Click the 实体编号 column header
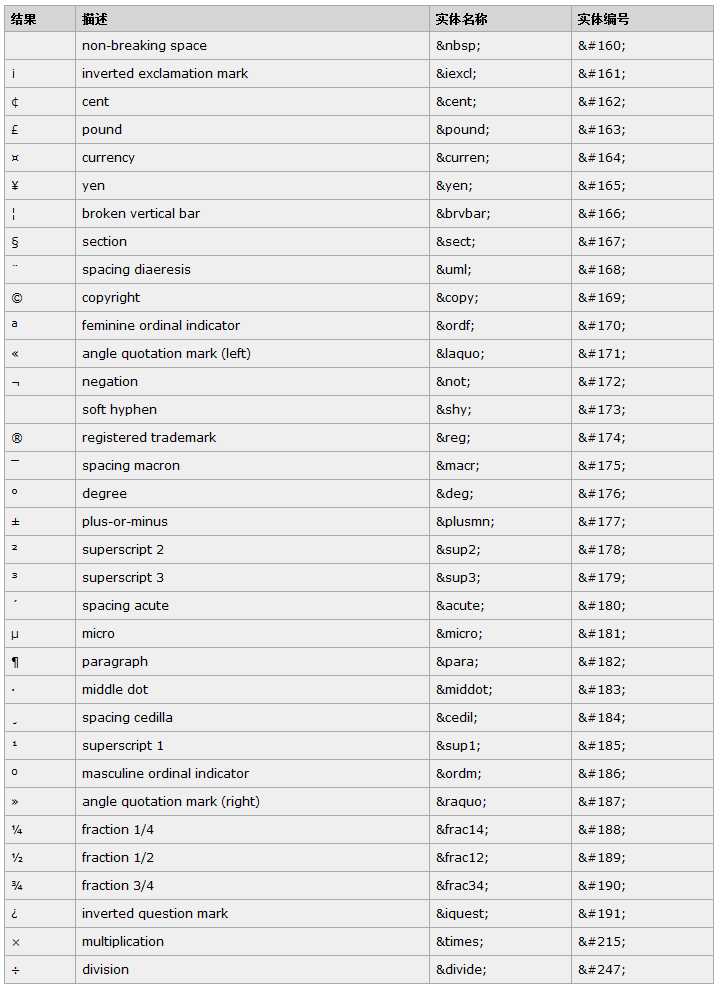This screenshot has height=997, width=720. [604, 19]
